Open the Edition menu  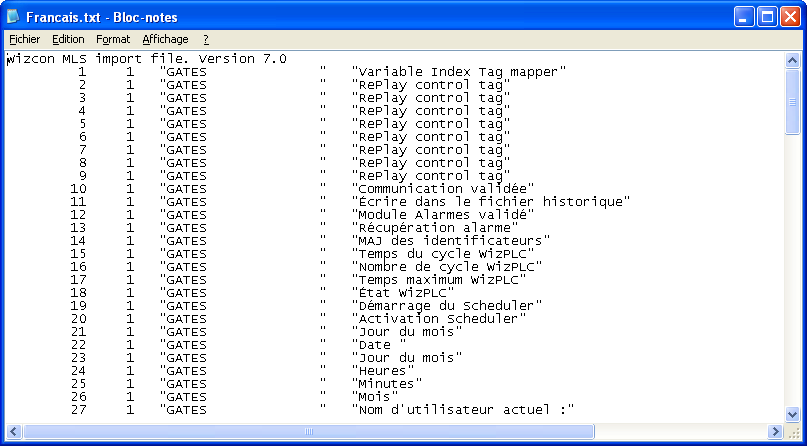[68, 39]
